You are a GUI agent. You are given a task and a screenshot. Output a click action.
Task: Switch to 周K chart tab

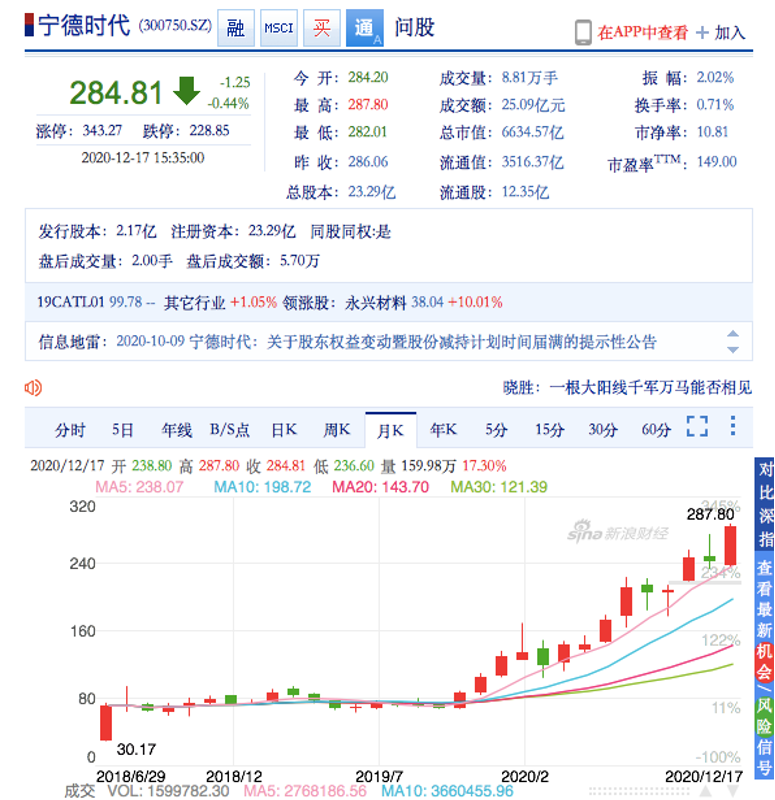[x=337, y=430]
